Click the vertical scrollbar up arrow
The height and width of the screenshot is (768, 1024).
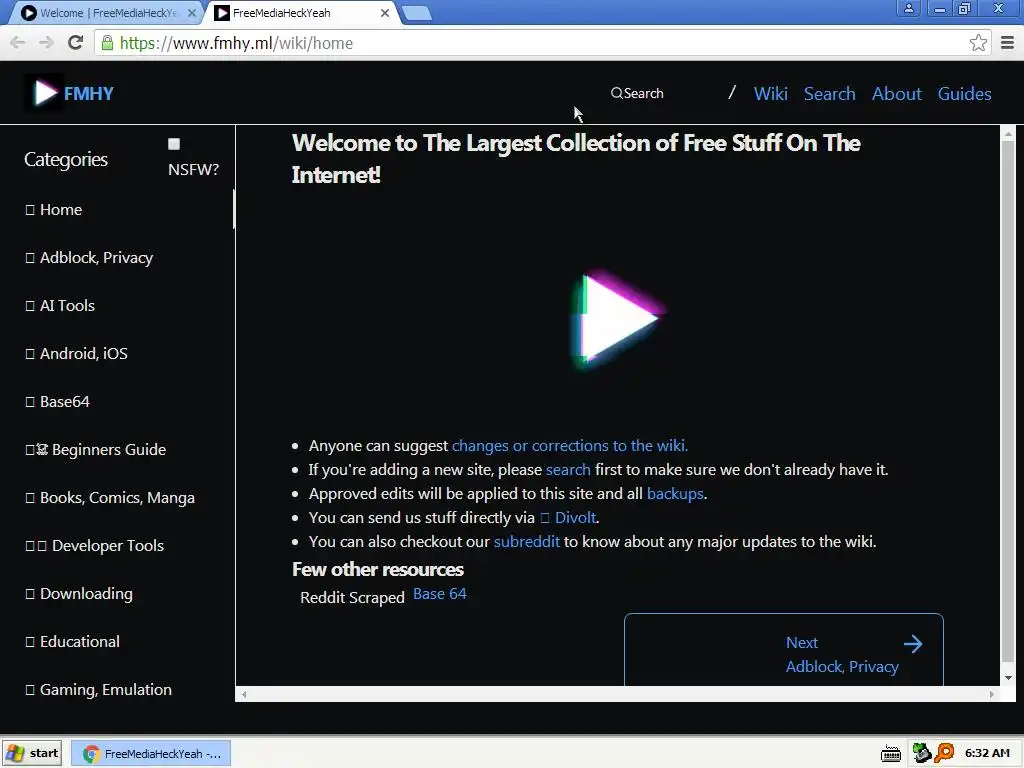(x=1008, y=133)
